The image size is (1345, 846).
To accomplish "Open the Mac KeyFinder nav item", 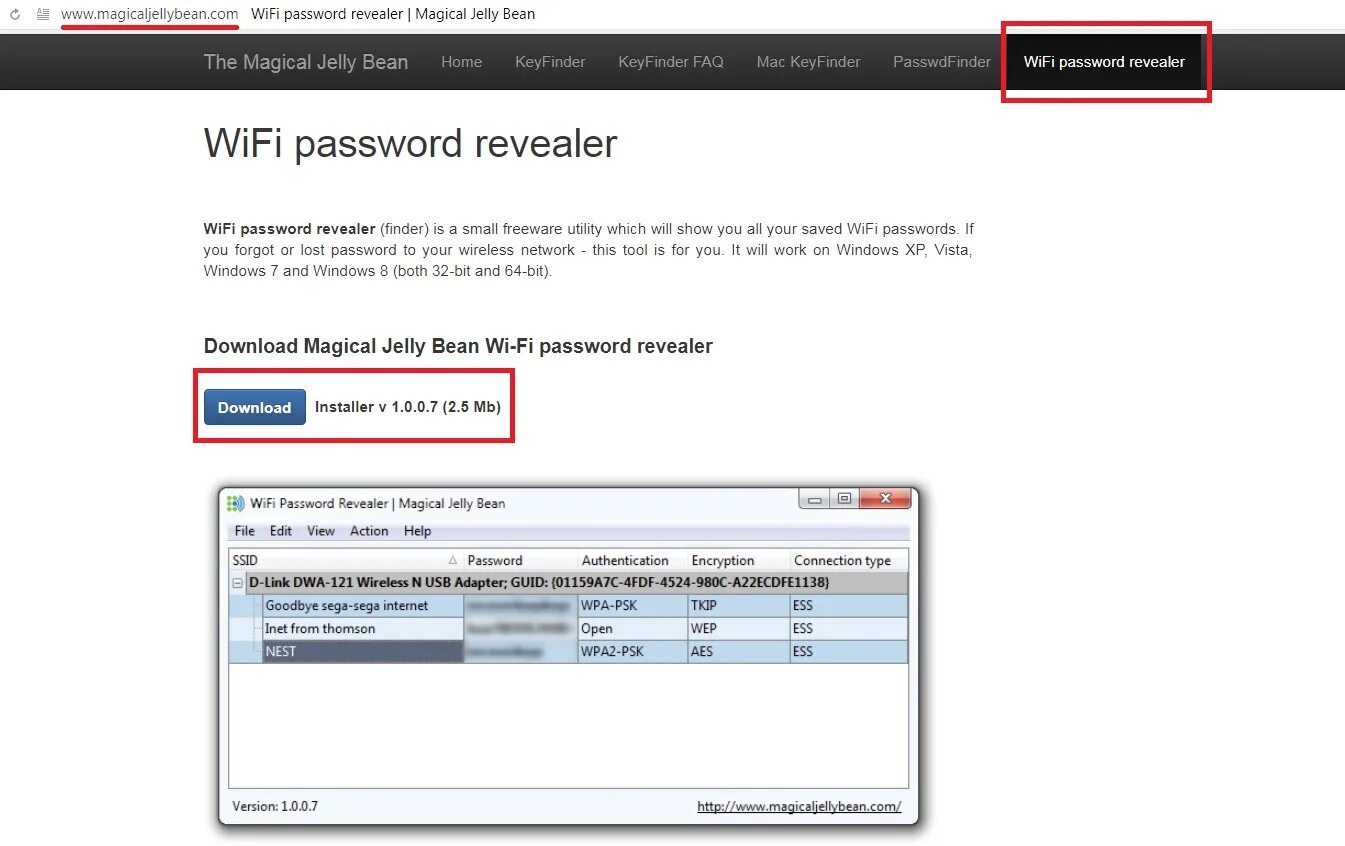I will click(x=808, y=62).
